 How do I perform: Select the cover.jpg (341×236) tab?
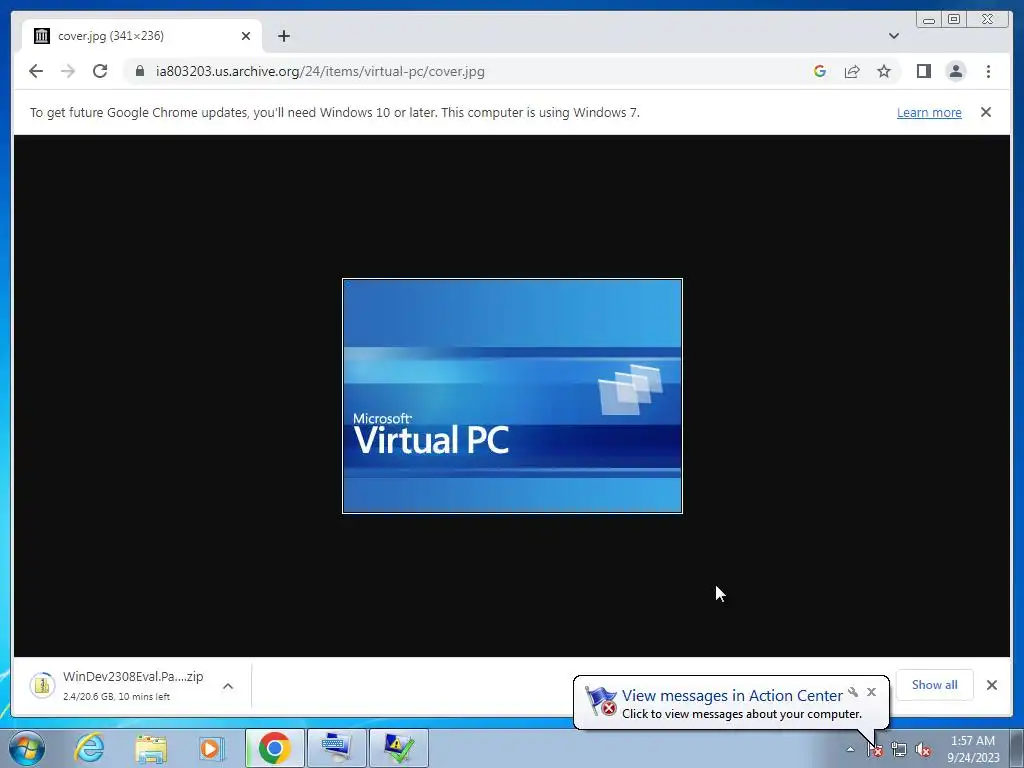click(142, 36)
